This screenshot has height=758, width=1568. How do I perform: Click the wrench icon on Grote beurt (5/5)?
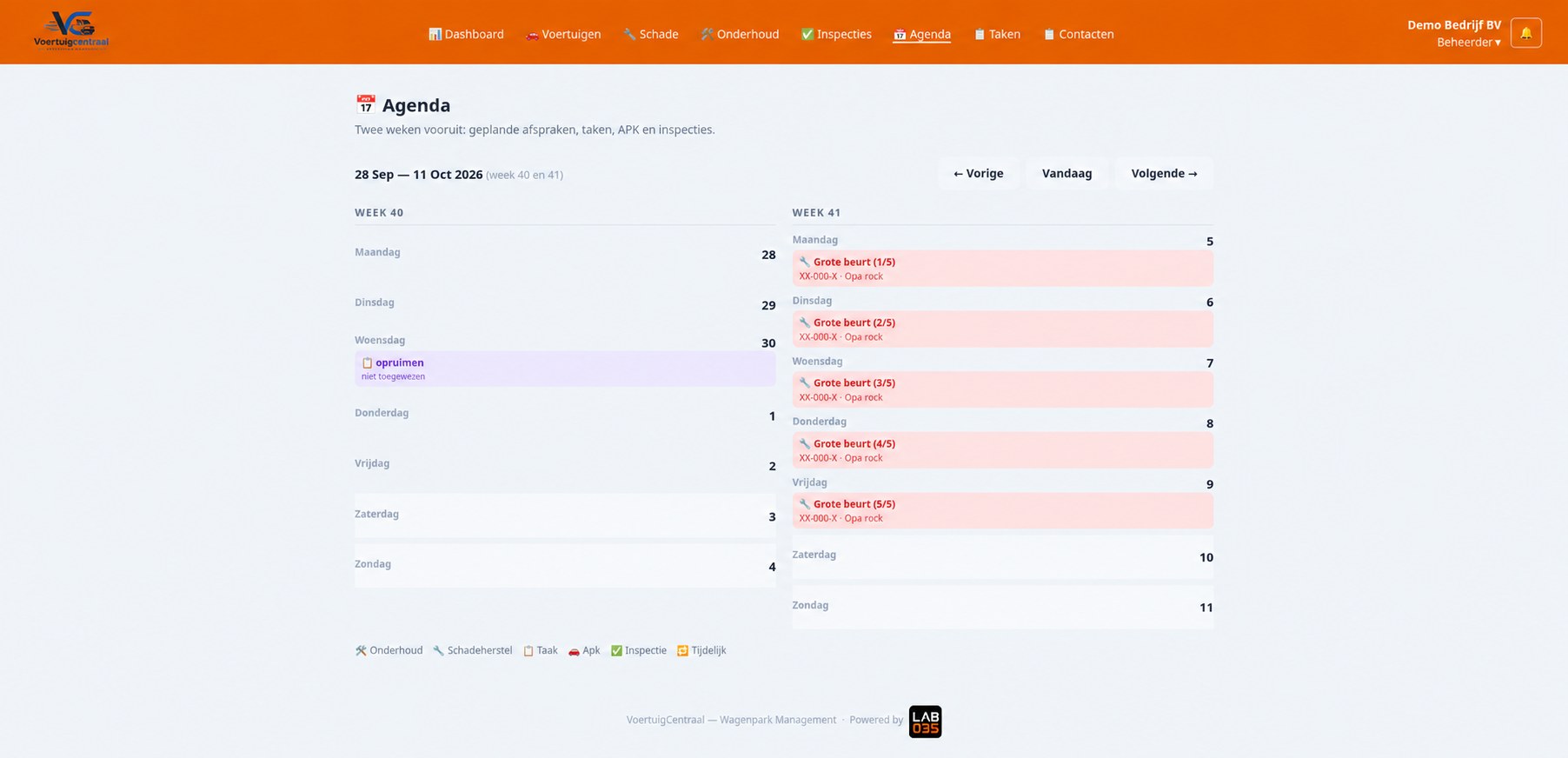(805, 503)
